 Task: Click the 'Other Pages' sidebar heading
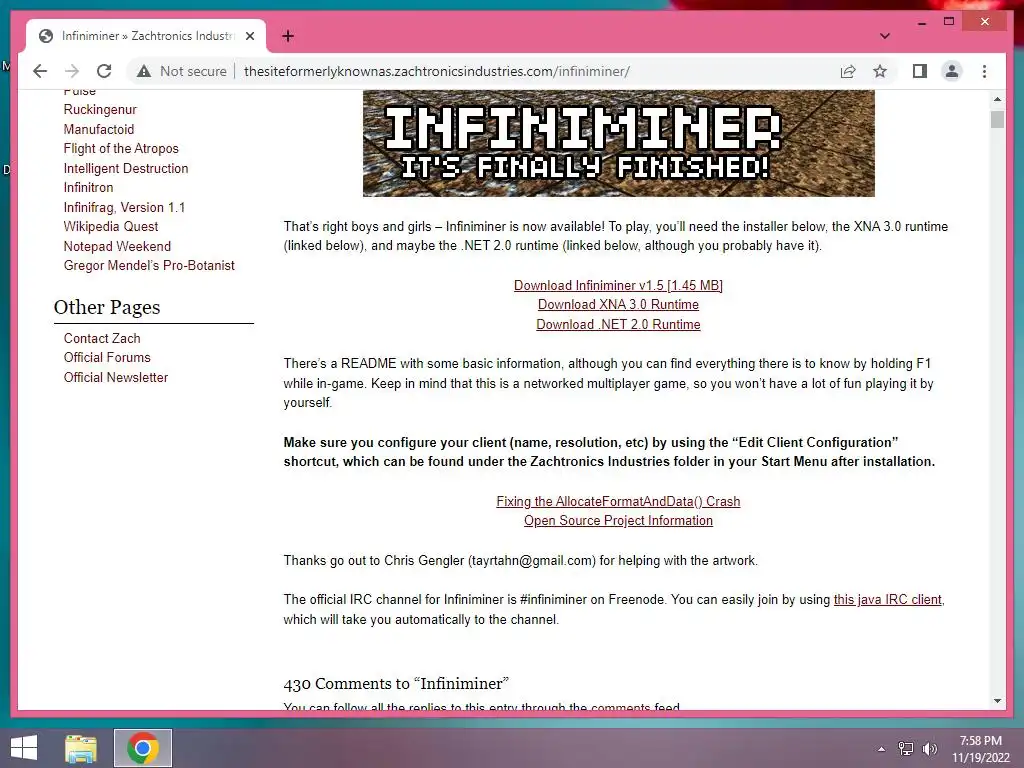[107, 307]
